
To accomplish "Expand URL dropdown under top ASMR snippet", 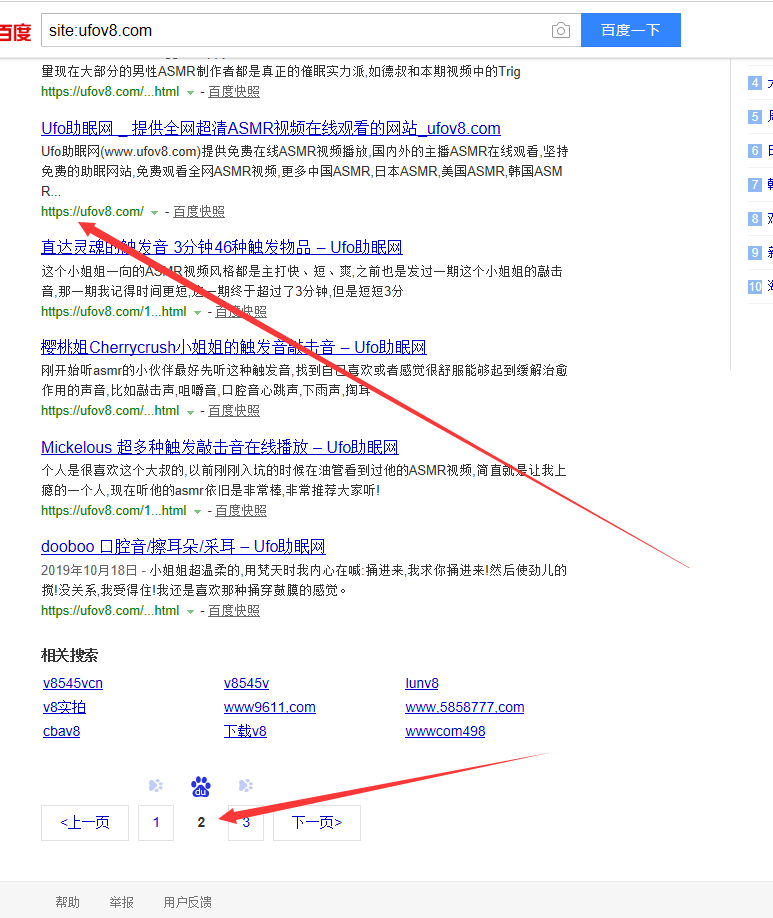I will [190, 93].
